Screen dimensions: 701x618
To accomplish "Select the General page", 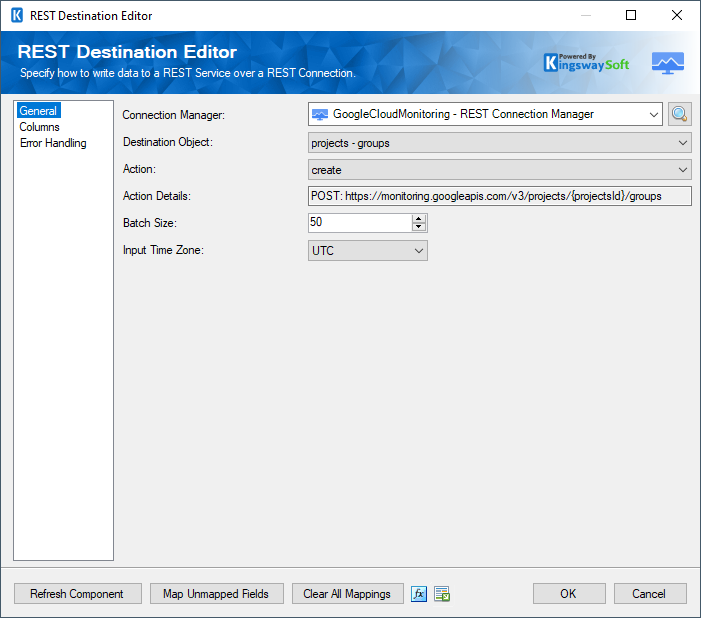I will (38, 110).
